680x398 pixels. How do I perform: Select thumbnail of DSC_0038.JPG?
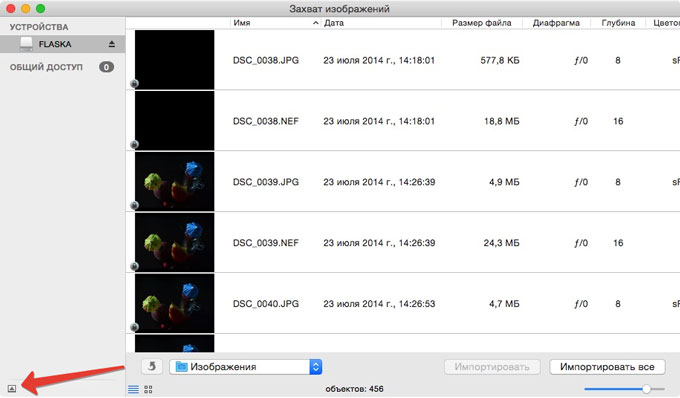point(174,59)
